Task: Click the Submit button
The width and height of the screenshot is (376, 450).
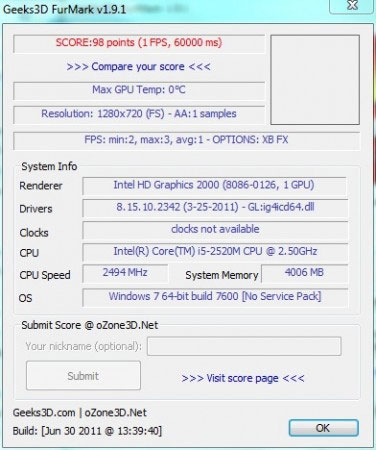Action: point(83,376)
